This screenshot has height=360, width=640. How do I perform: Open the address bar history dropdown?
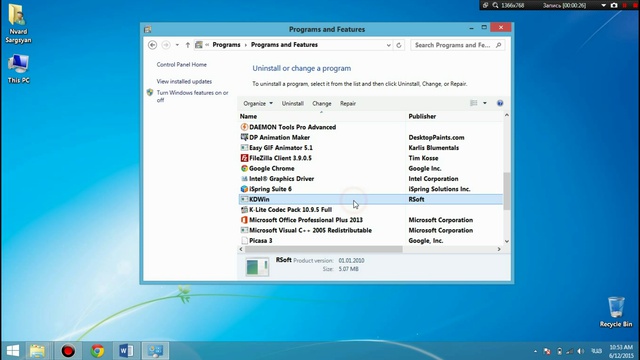pos(389,45)
